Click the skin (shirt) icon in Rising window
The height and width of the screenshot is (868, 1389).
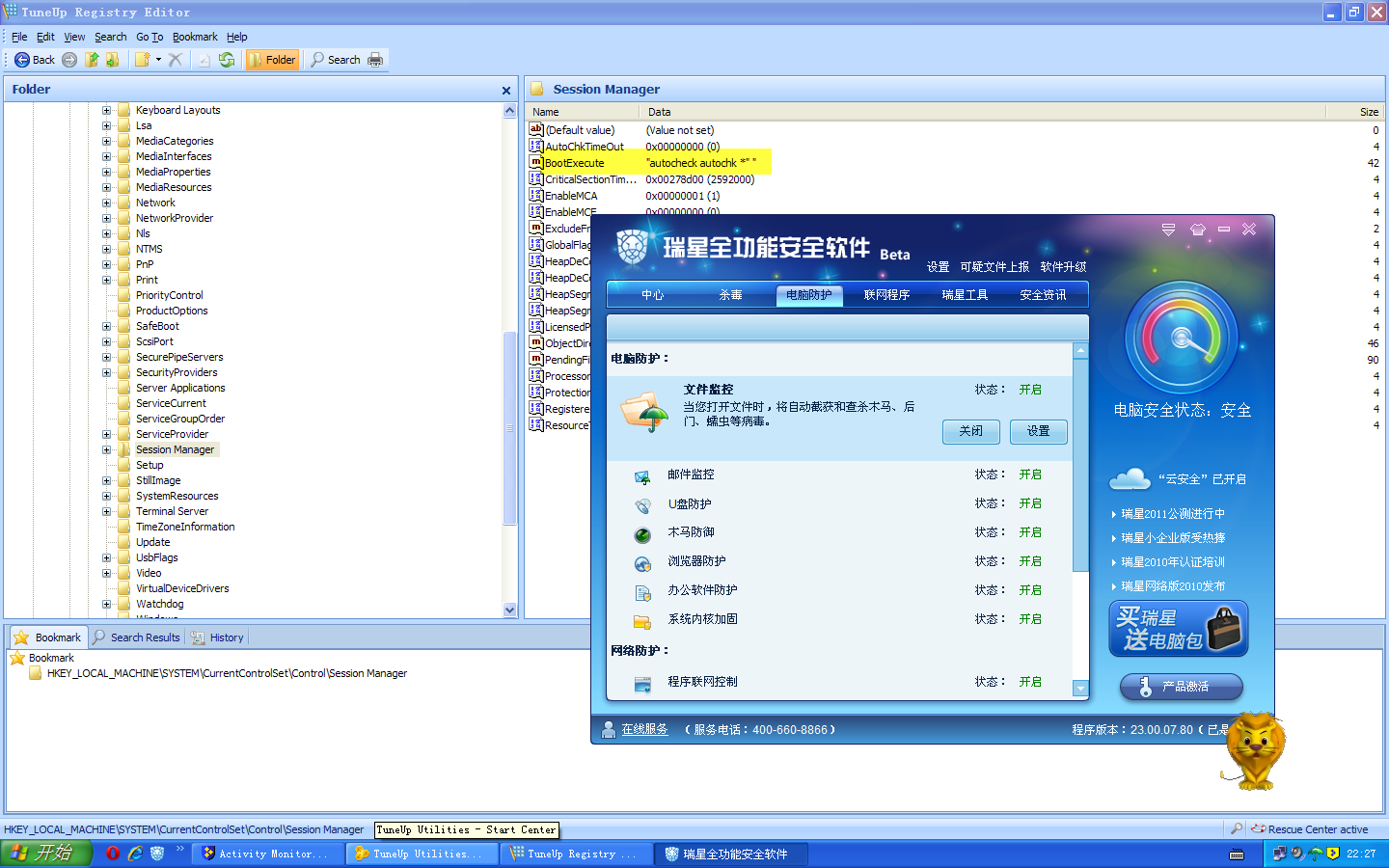tap(1198, 230)
